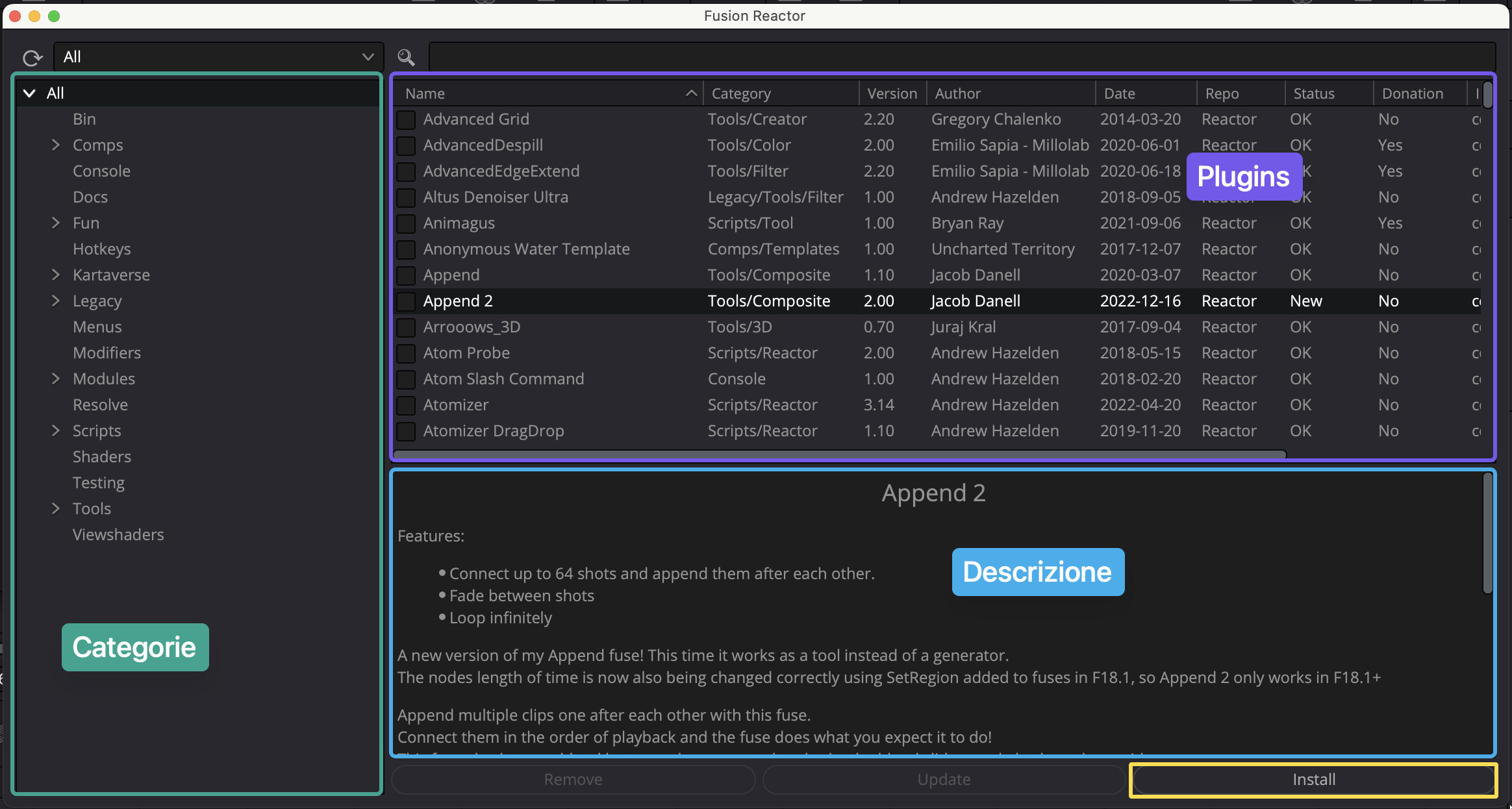
Task: Click the Remove button
Action: click(573, 780)
